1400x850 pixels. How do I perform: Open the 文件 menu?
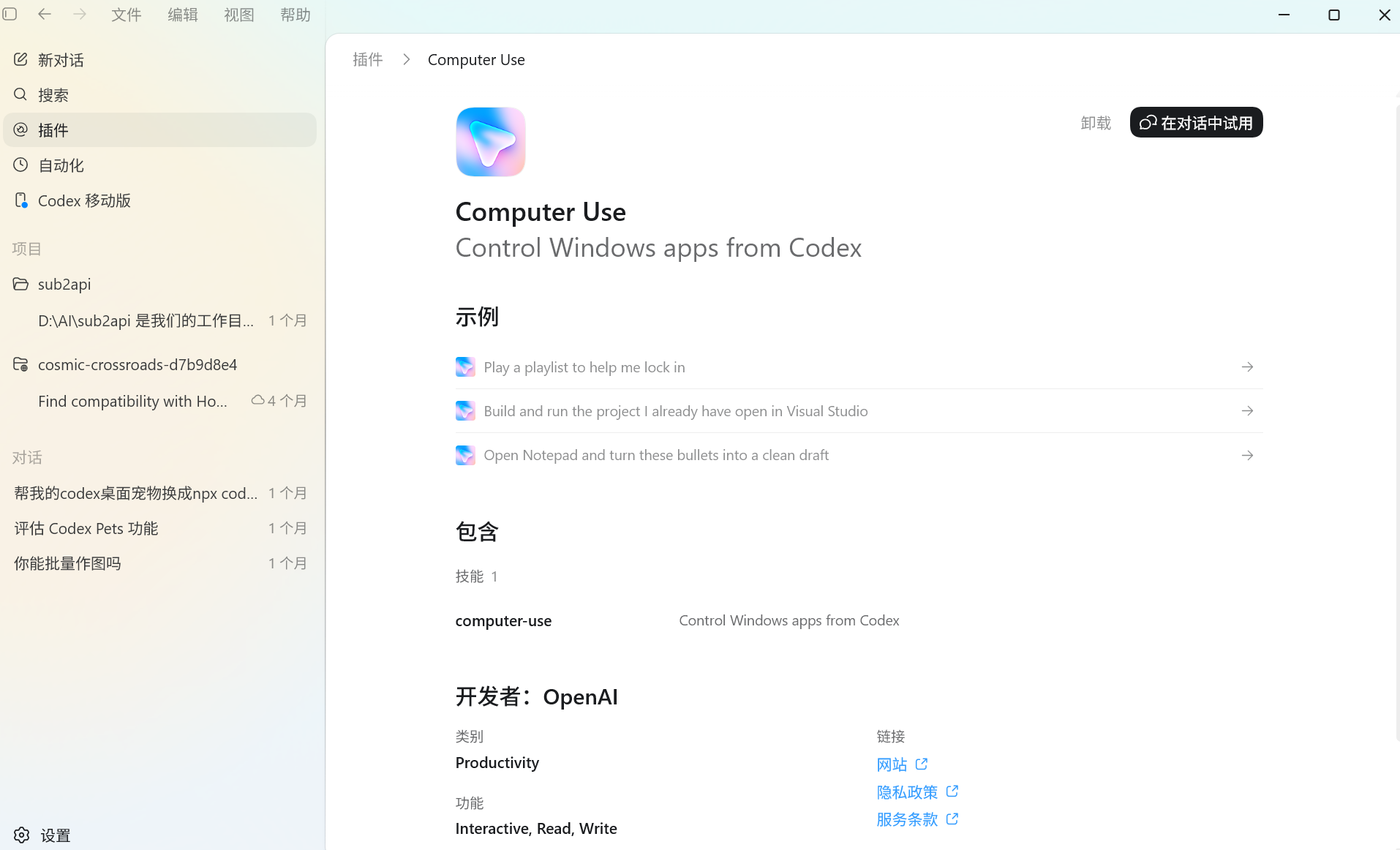click(x=126, y=15)
